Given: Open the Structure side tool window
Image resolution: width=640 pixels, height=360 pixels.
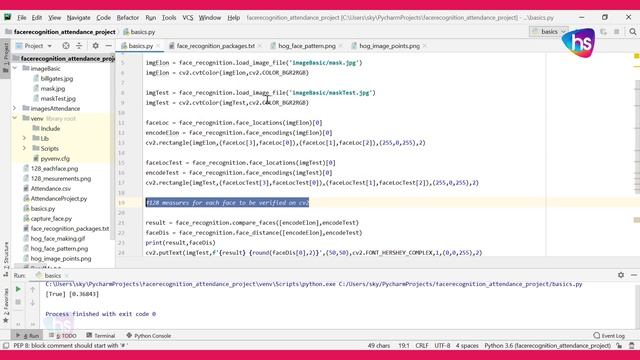Looking at the screenshot, I should pos(6,259).
